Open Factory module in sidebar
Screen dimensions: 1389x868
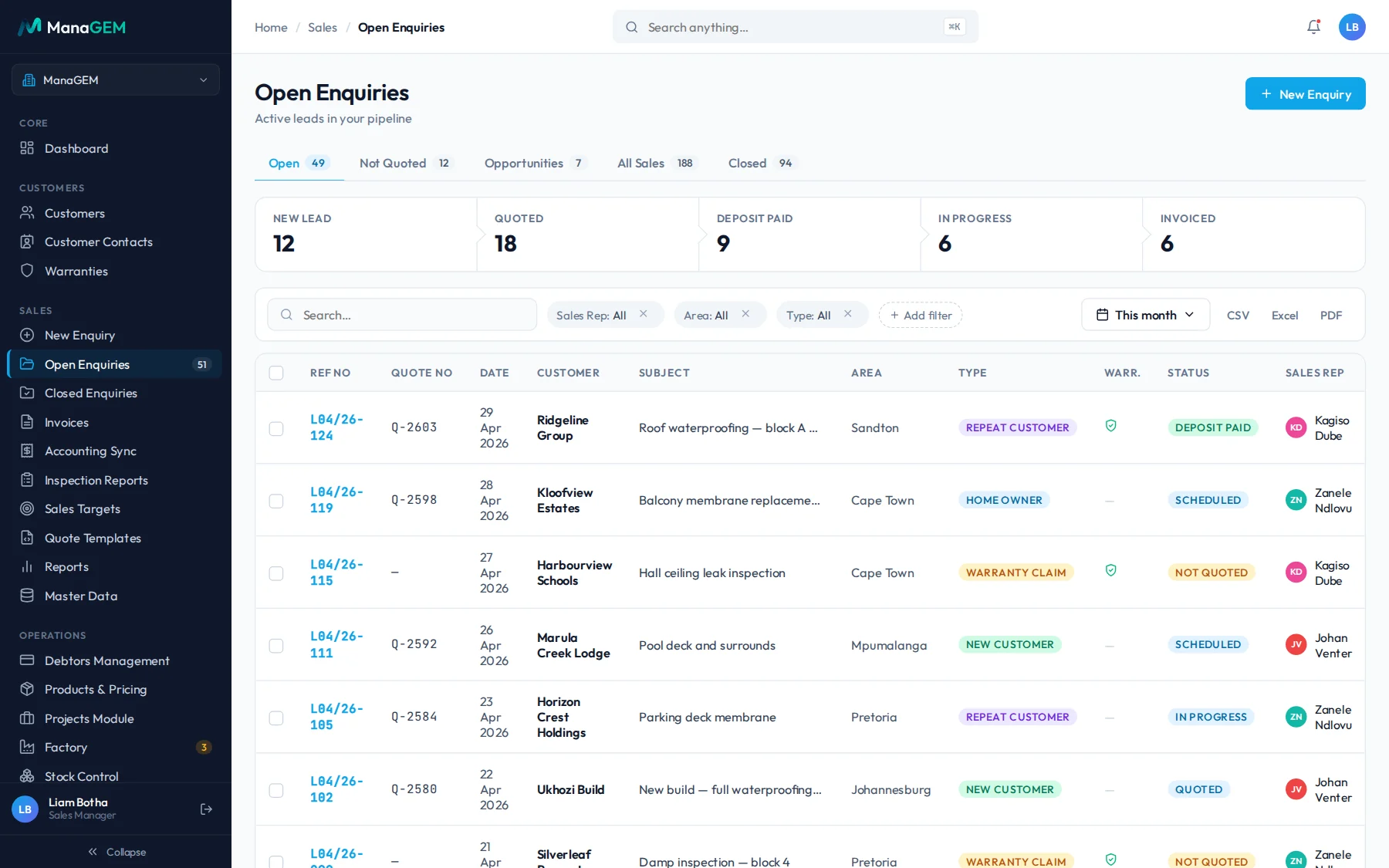tap(116, 747)
